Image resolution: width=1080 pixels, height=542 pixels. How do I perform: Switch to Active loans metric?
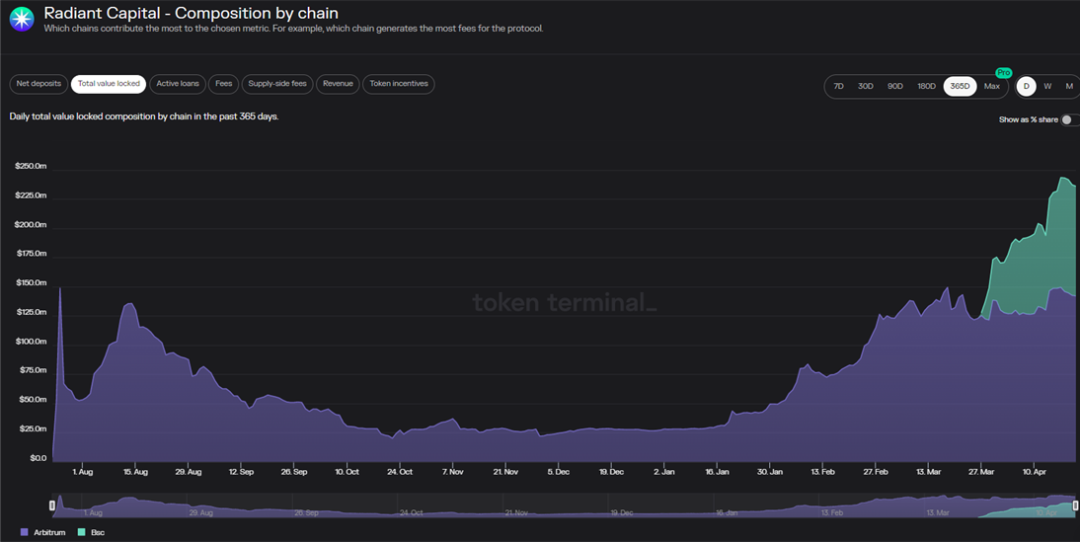click(x=178, y=84)
